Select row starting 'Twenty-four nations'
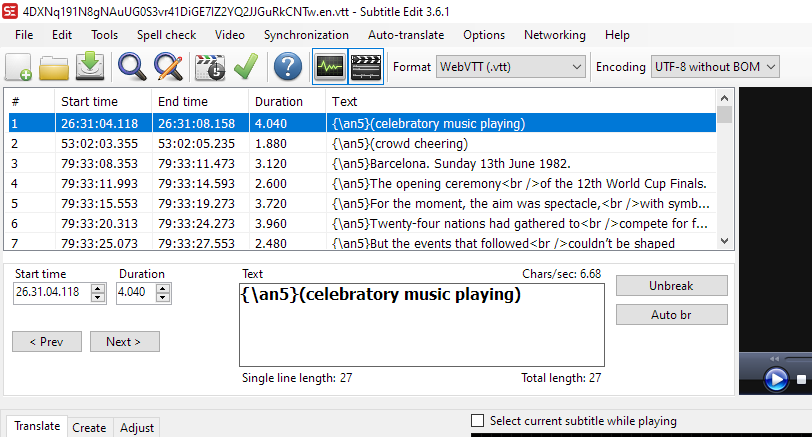The height and width of the screenshot is (437, 812). coord(362,223)
